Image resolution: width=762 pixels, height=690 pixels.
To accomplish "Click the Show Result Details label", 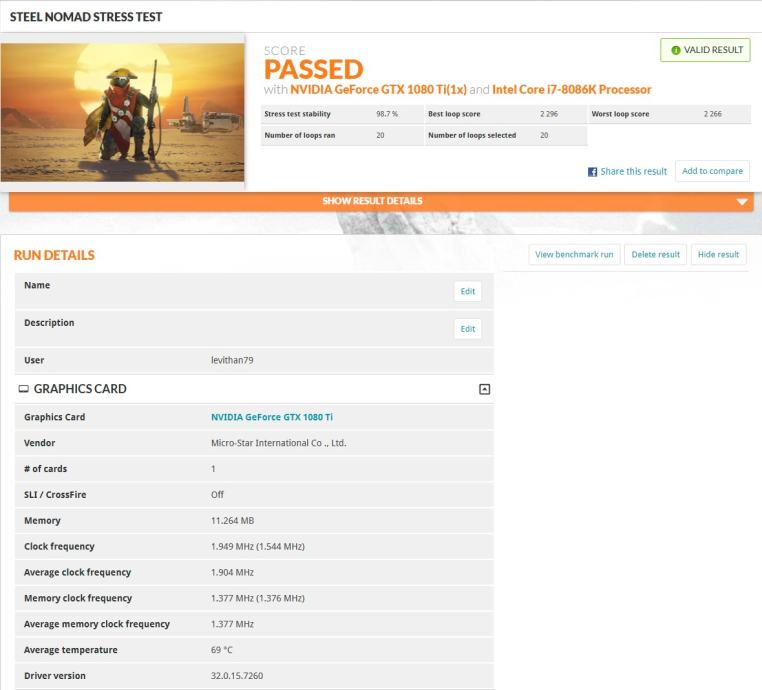I will (x=372, y=201).
